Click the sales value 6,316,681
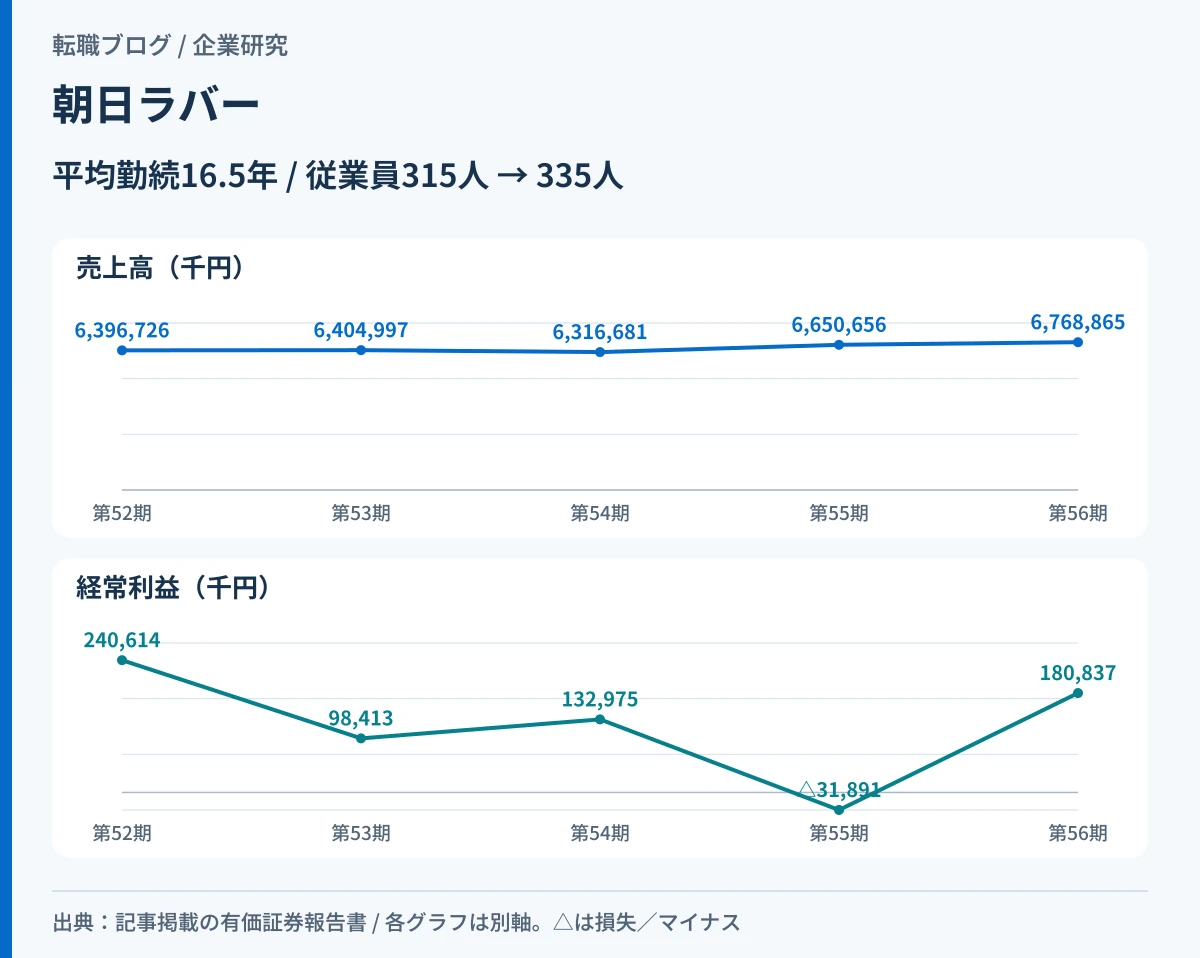This screenshot has height=958, width=1200. 600,332
